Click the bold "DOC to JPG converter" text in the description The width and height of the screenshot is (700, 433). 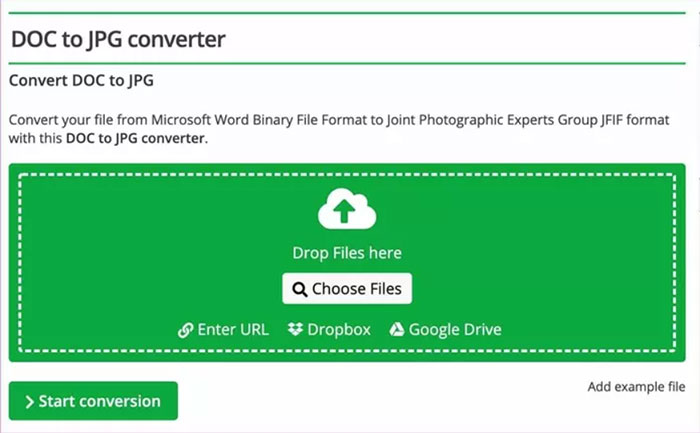[135, 138]
